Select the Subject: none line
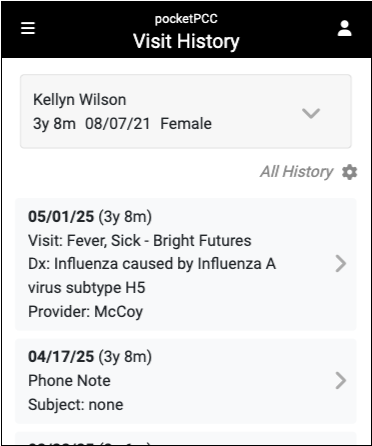Viewport: 372px width, 446px height. [76, 405]
